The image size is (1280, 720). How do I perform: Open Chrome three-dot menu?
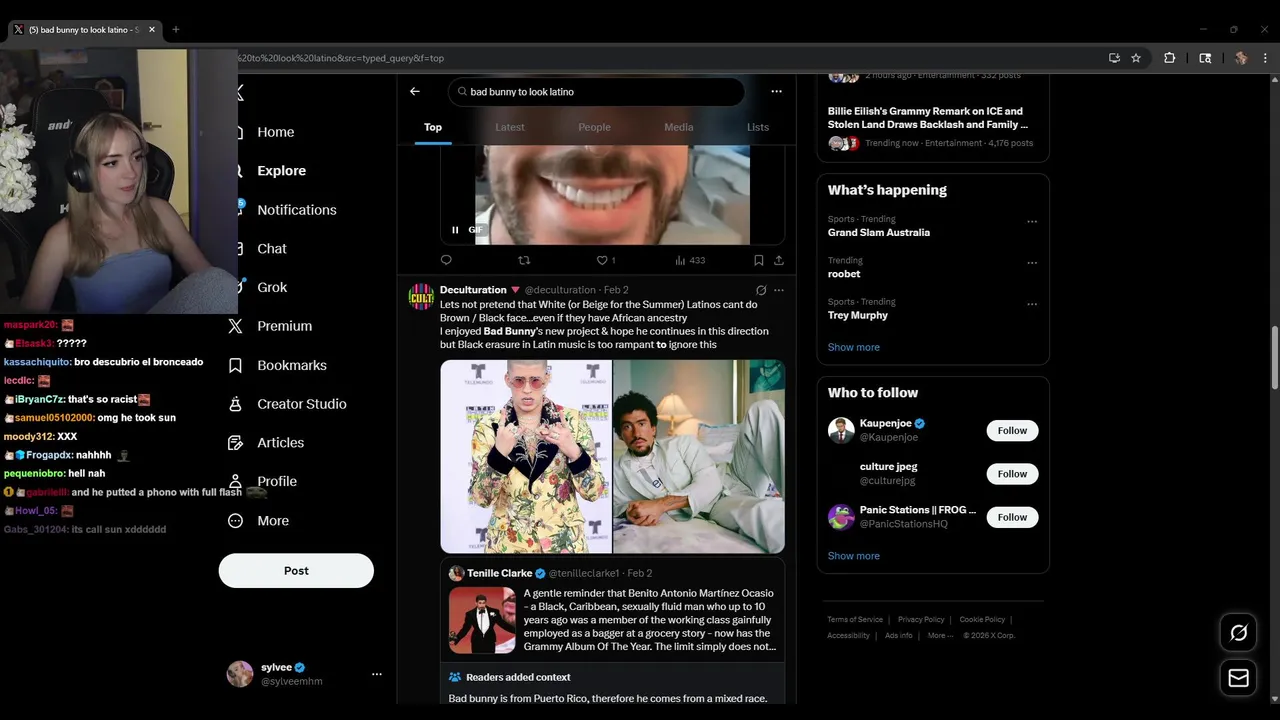(1265, 58)
